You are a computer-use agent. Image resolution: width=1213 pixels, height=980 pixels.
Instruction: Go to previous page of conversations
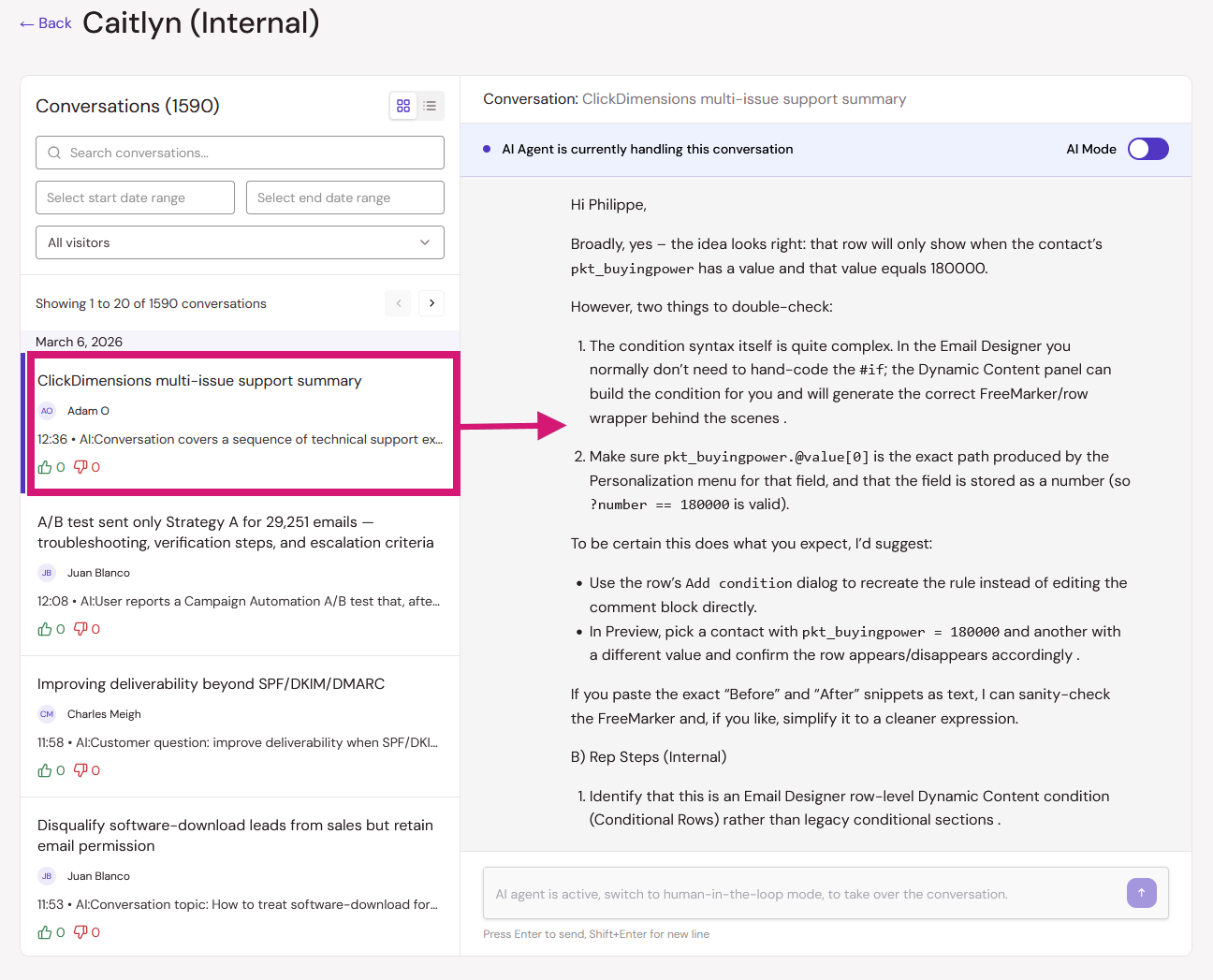point(398,303)
